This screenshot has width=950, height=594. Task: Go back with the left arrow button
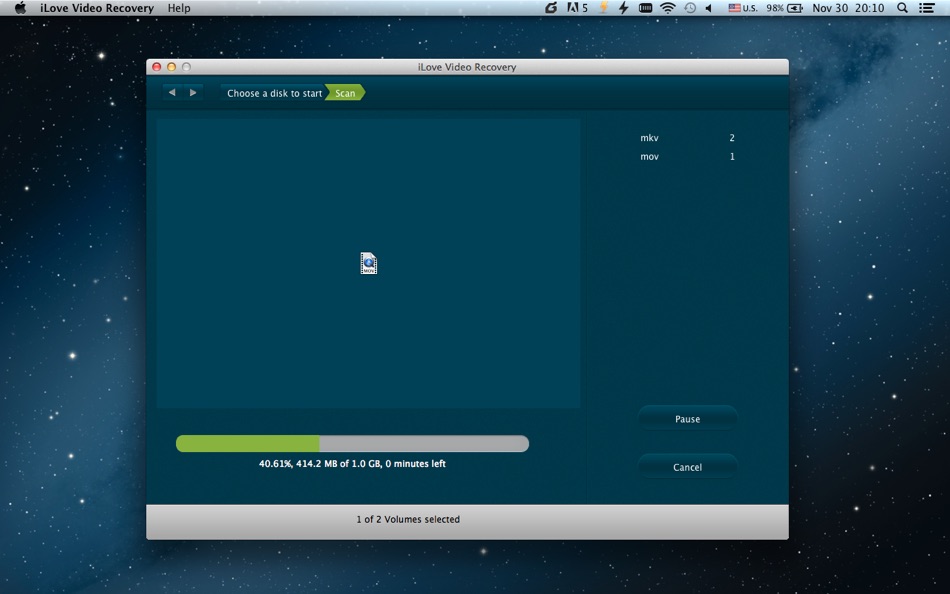[172, 93]
